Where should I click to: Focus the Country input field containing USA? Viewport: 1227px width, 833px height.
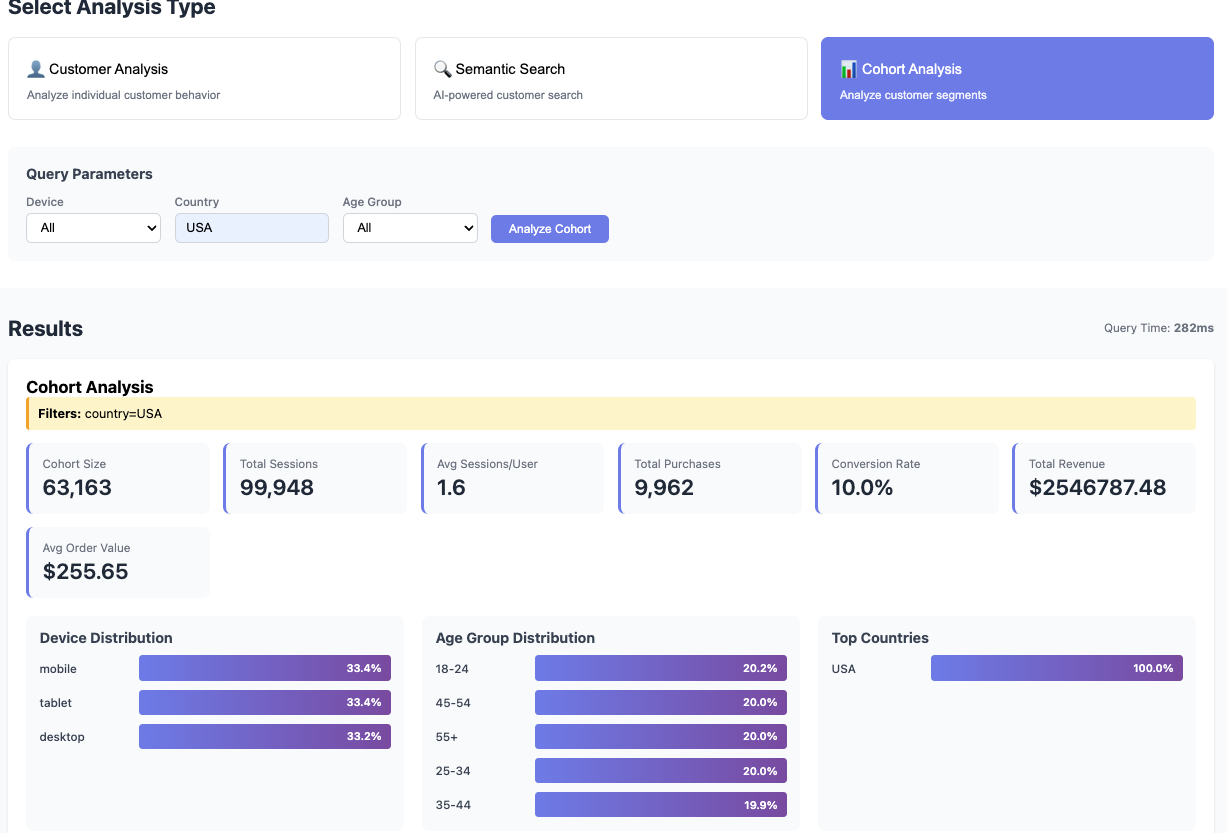tap(251, 228)
